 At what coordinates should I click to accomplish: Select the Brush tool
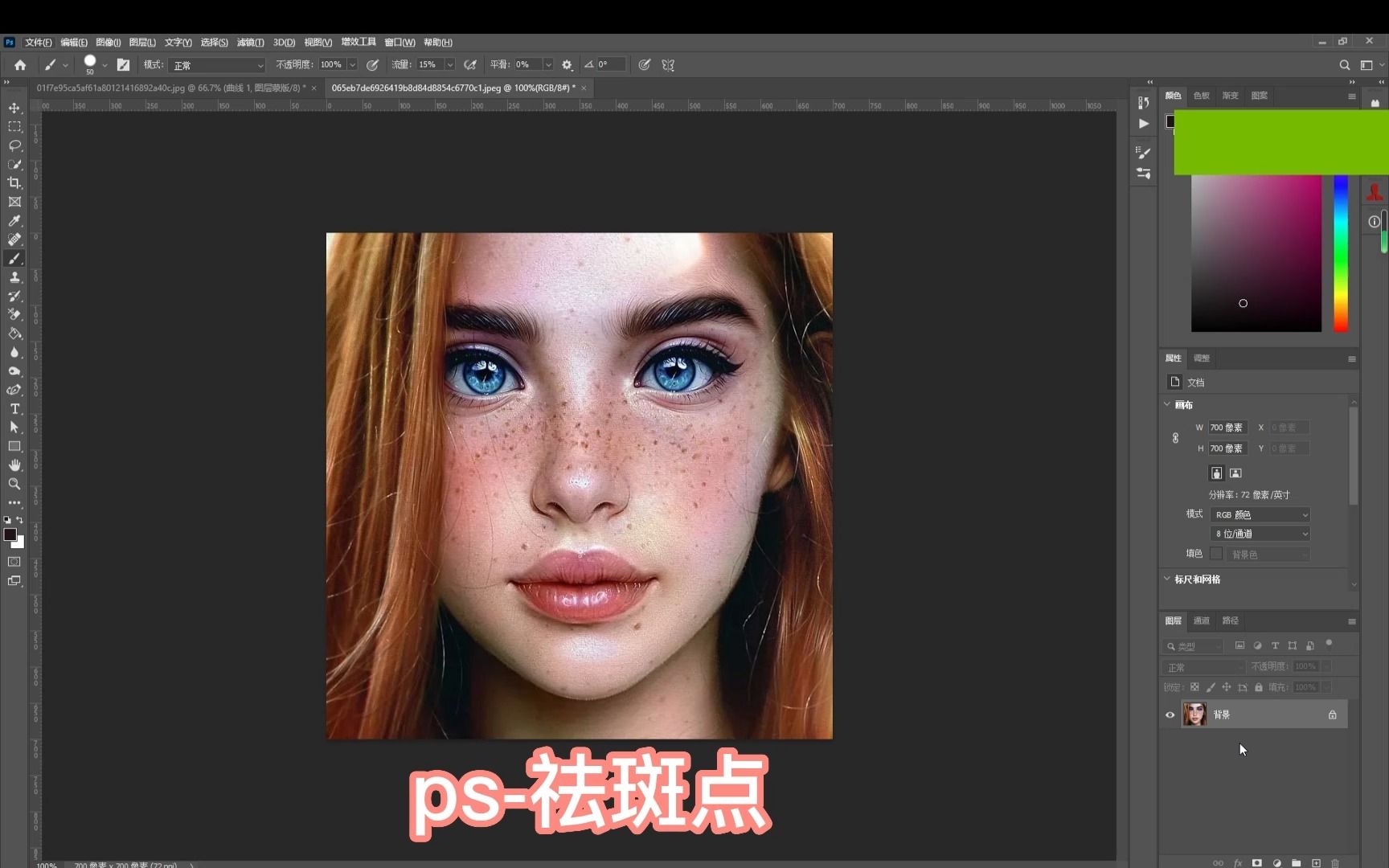pos(14,258)
